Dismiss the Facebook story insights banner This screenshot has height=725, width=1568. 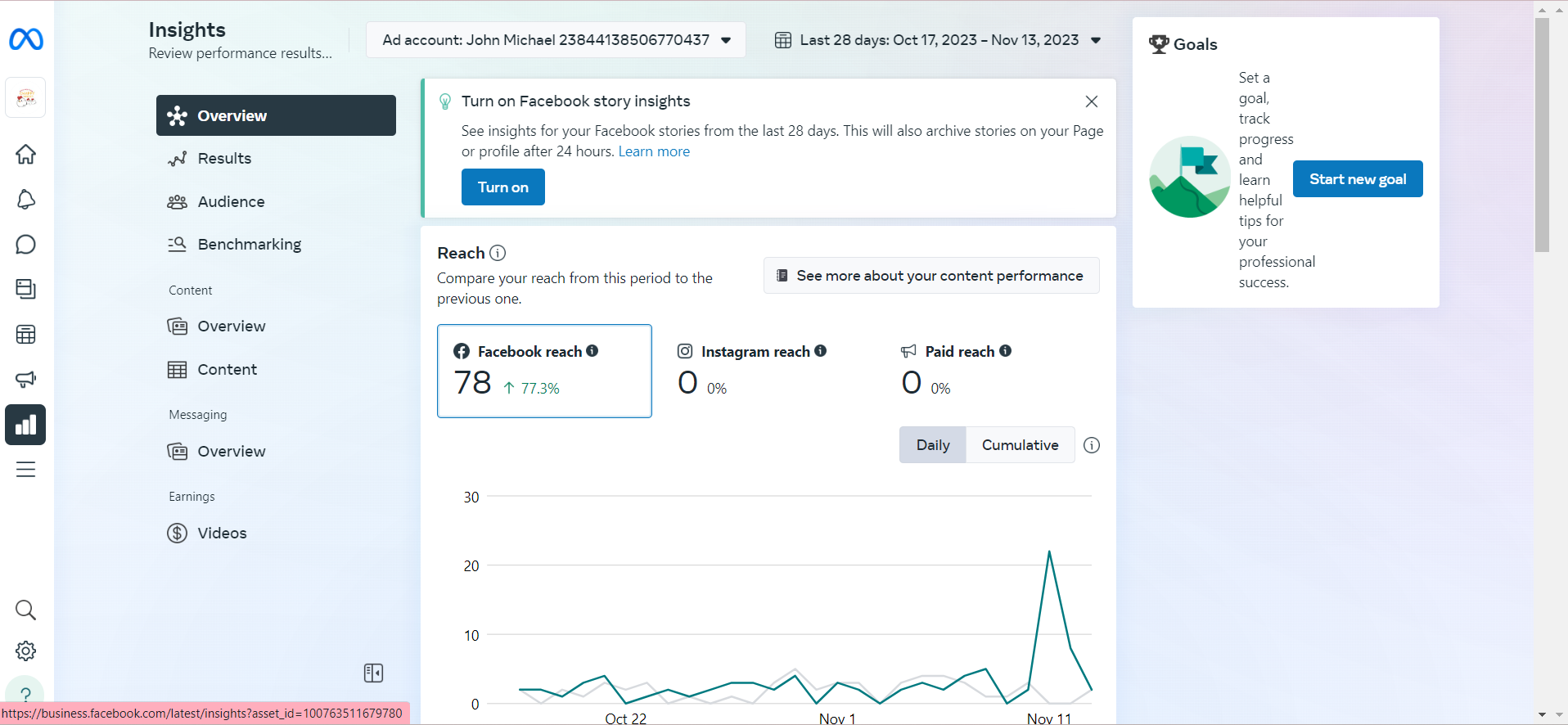pos(1091,101)
